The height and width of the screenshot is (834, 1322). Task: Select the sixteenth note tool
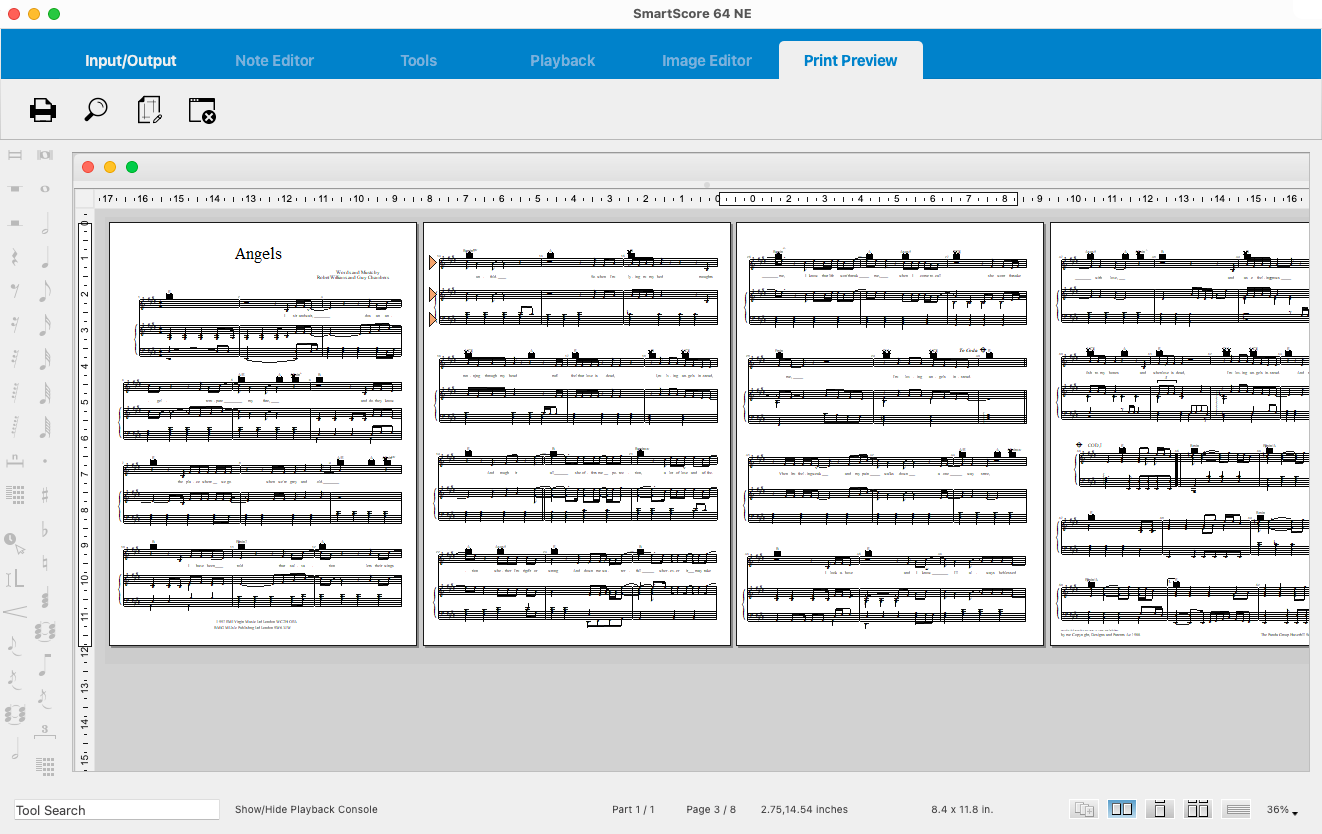tap(45, 325)
